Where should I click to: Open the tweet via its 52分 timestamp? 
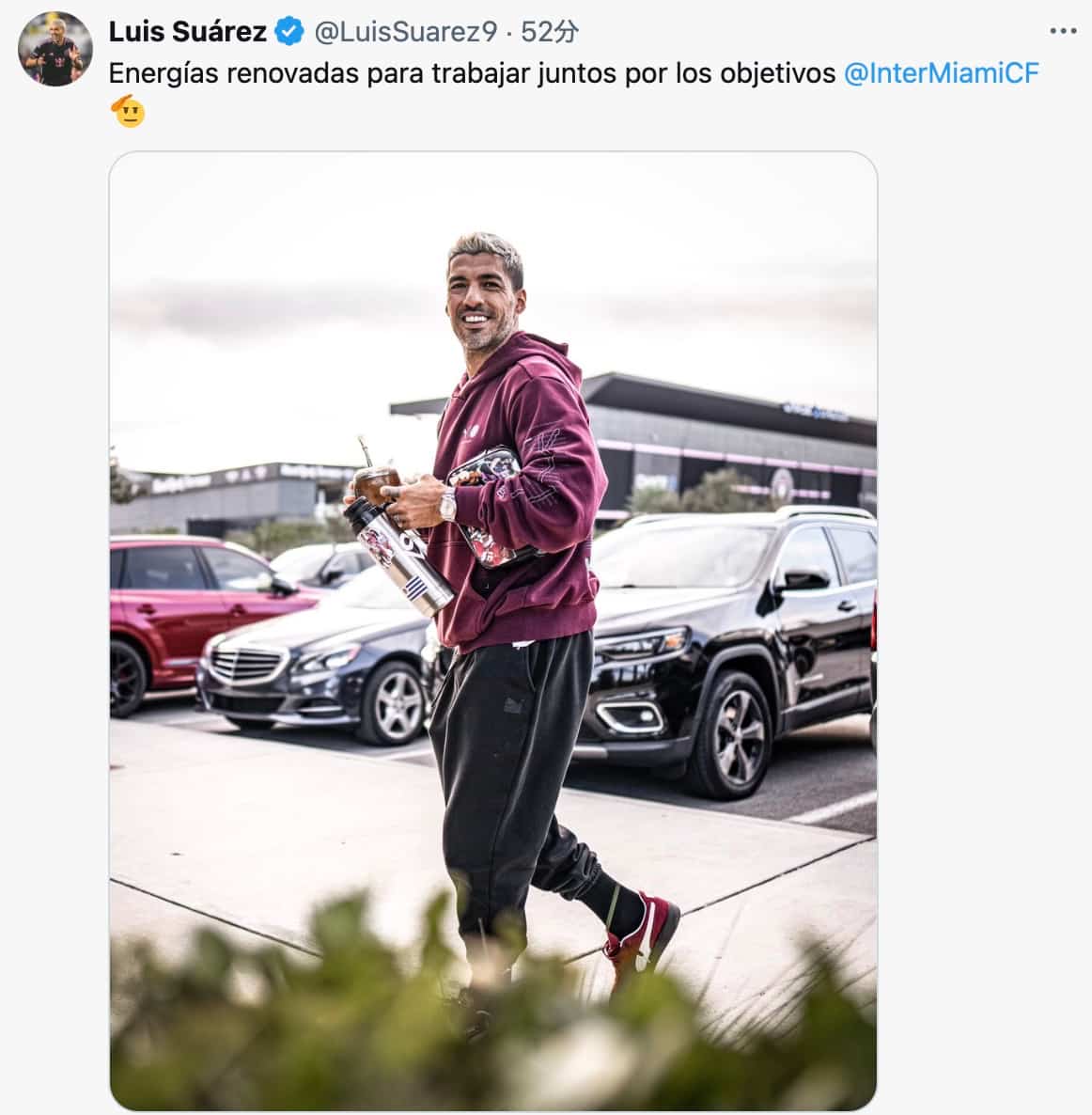tap(550, 32)
